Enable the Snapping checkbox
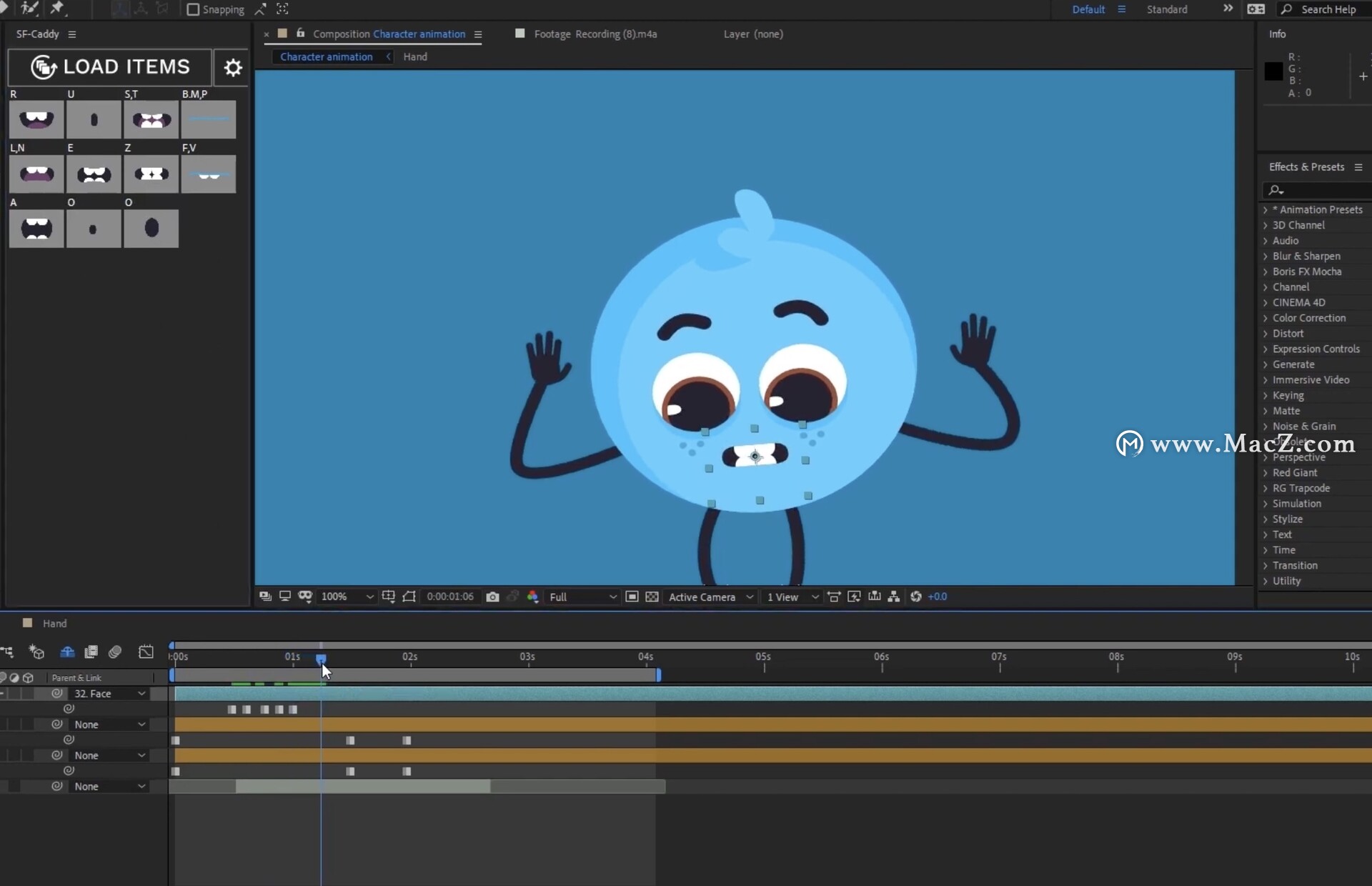The height and width of the screenshot is (886, 1372). [x=193, y=9]
